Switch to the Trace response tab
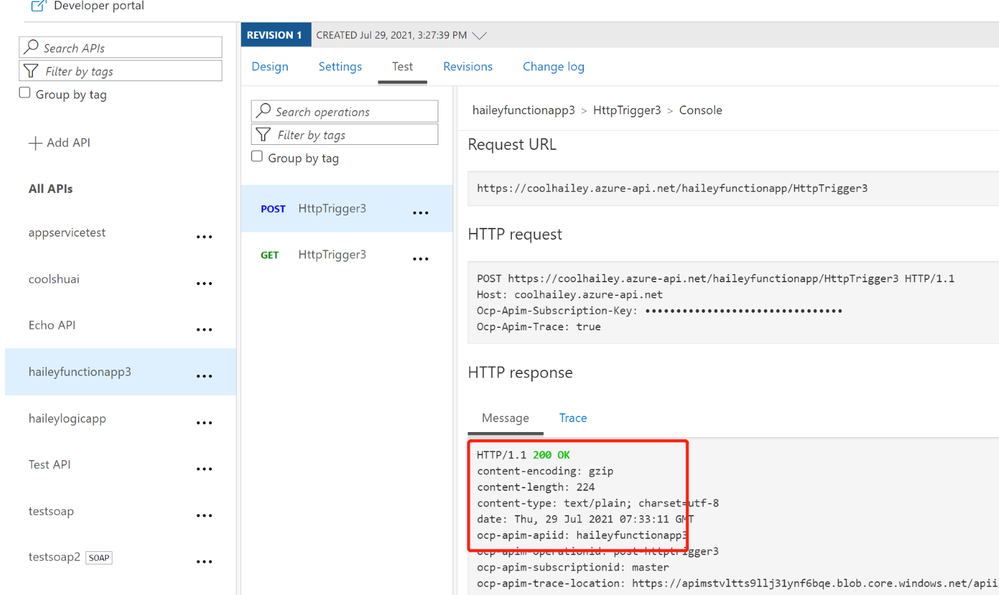Viewport: 999px width, 595px height. pos(573,418)
